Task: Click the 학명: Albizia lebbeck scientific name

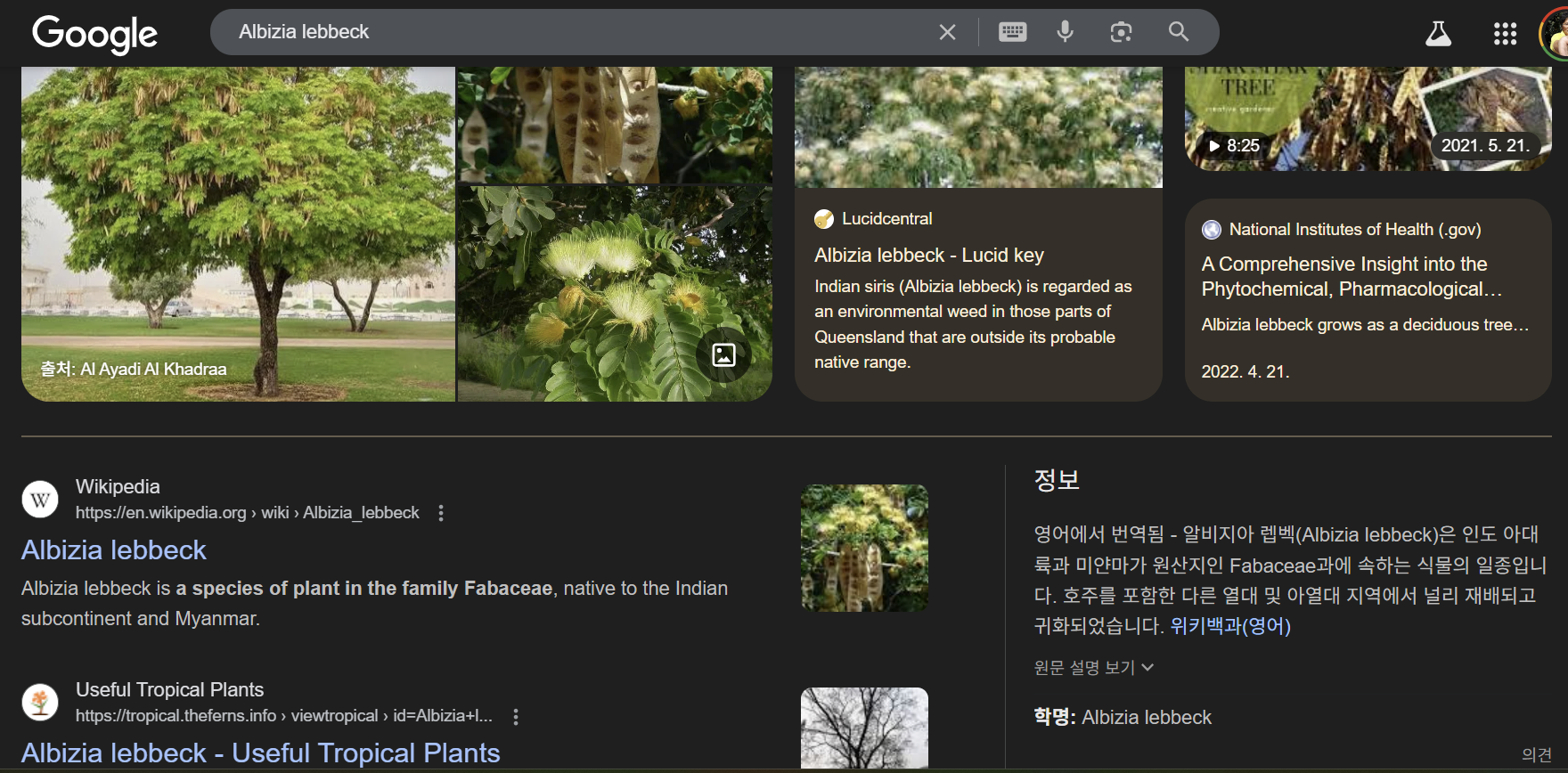Action: pos(1123,718)
